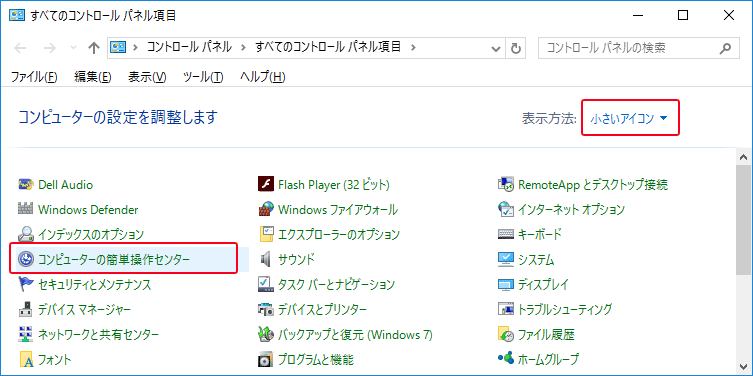Click the エクスプローラーのオプション icon

(x=266, y=234)
